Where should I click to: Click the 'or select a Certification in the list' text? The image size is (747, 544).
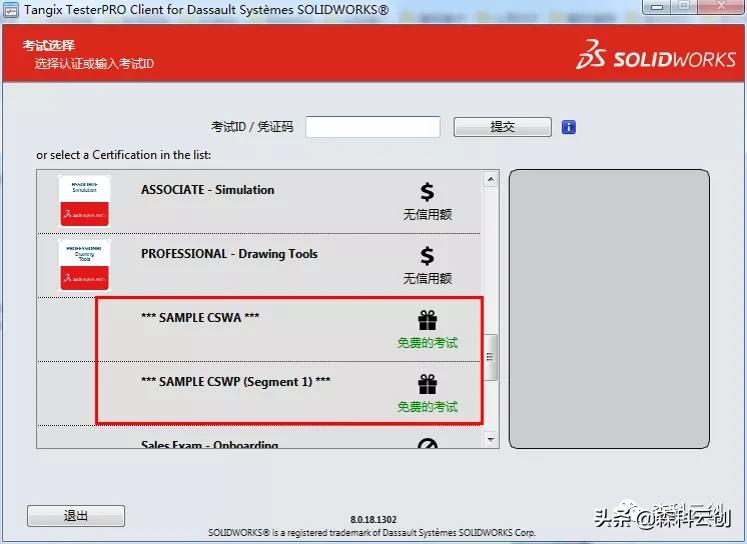(123, 155)
